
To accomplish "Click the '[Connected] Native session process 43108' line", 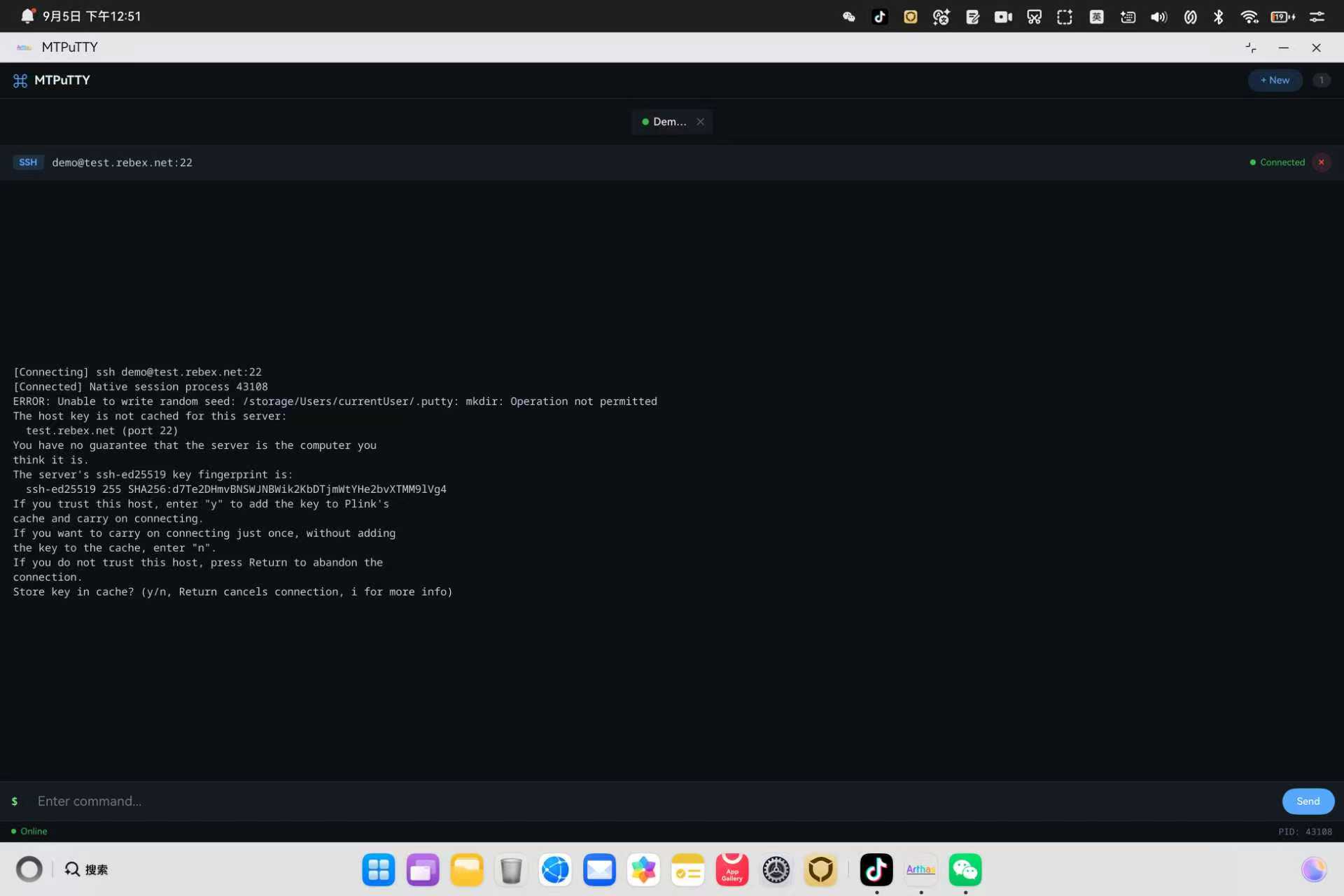I will point(140,387).
